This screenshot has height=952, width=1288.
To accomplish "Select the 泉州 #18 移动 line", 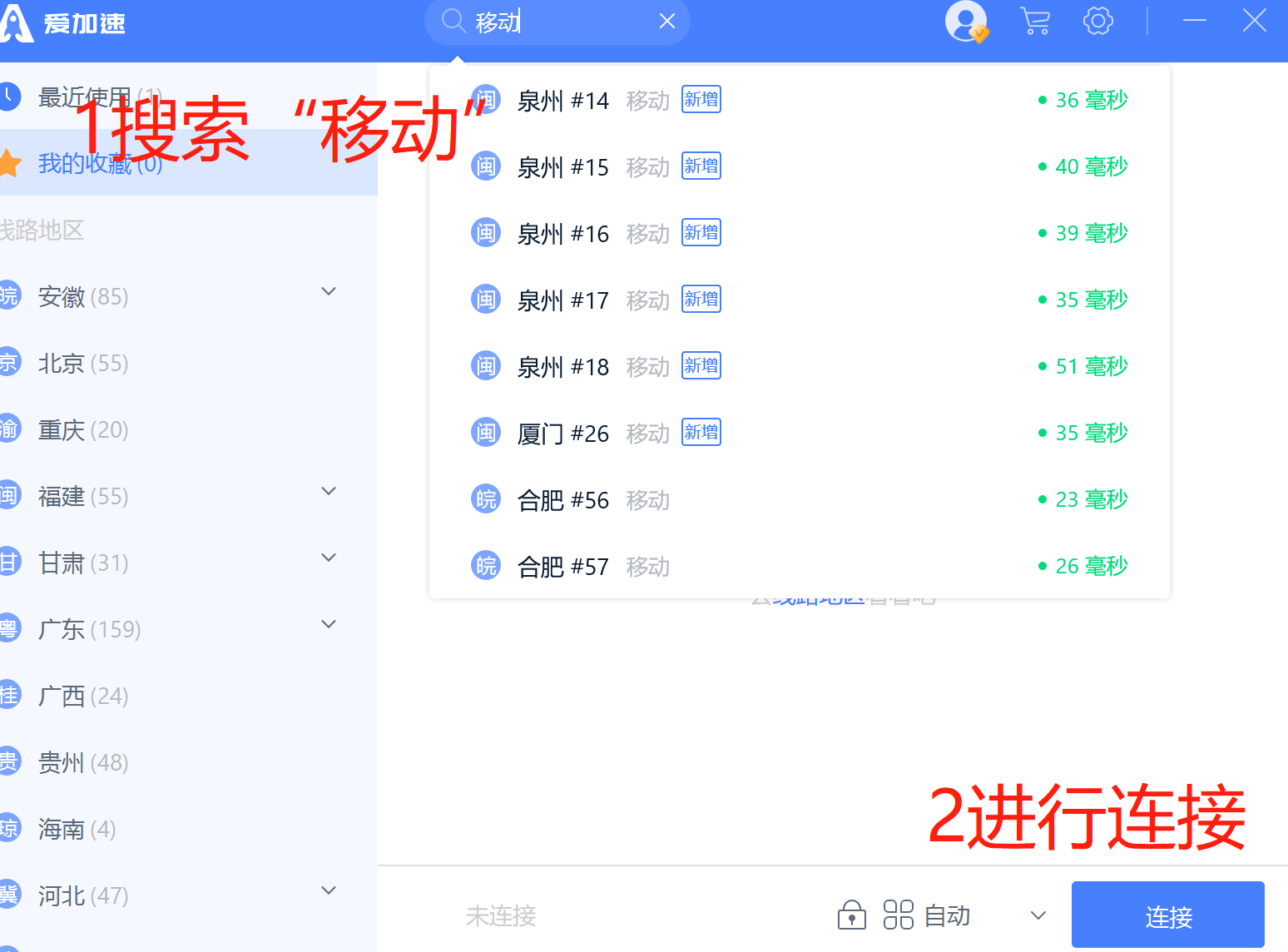I will [799, 366].
